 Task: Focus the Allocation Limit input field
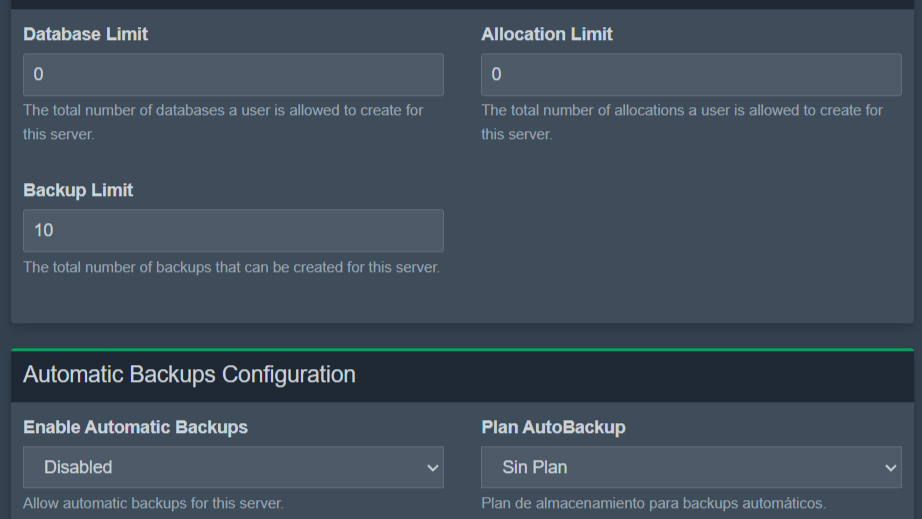pos(691,75)
